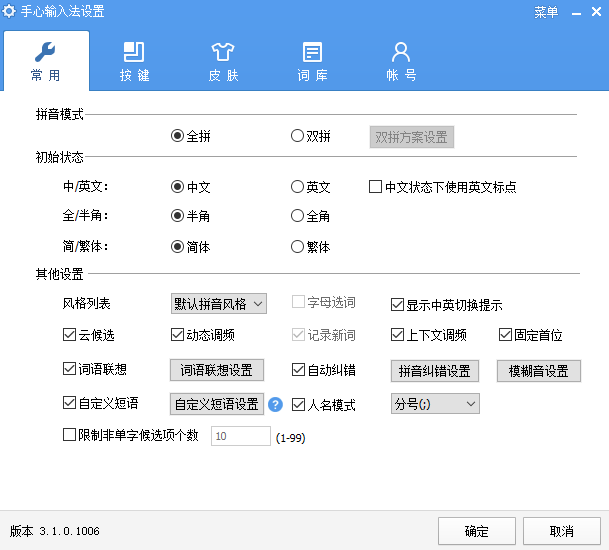Image resolution: width=609 pixels, height=550 pixels.
Task: Click the blue help question mark icon
Action: (x=276, y=405)
